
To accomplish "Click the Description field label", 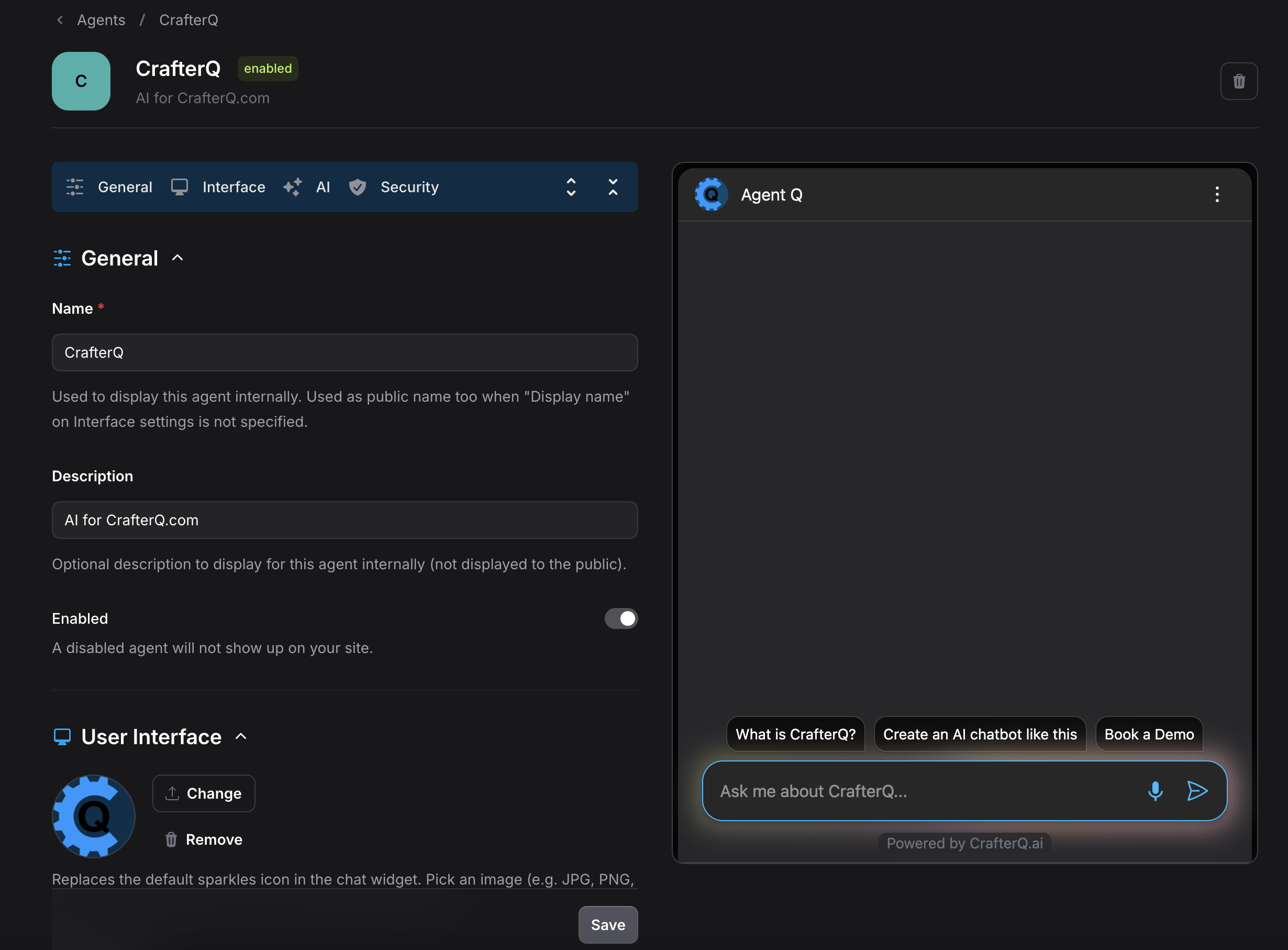I will tap(93, 476).
